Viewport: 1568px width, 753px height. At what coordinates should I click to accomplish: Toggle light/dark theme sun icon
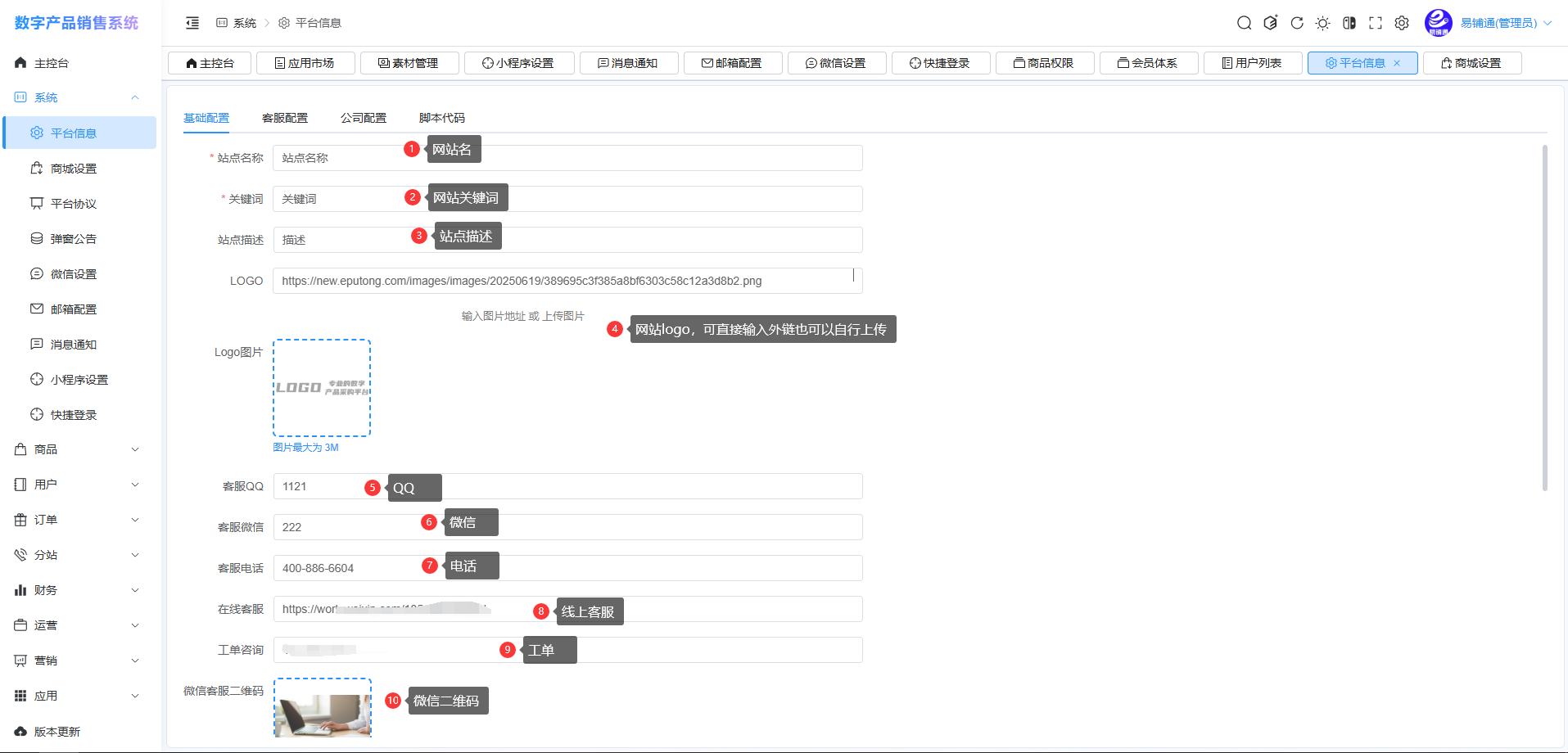(x=1322, y=23)
